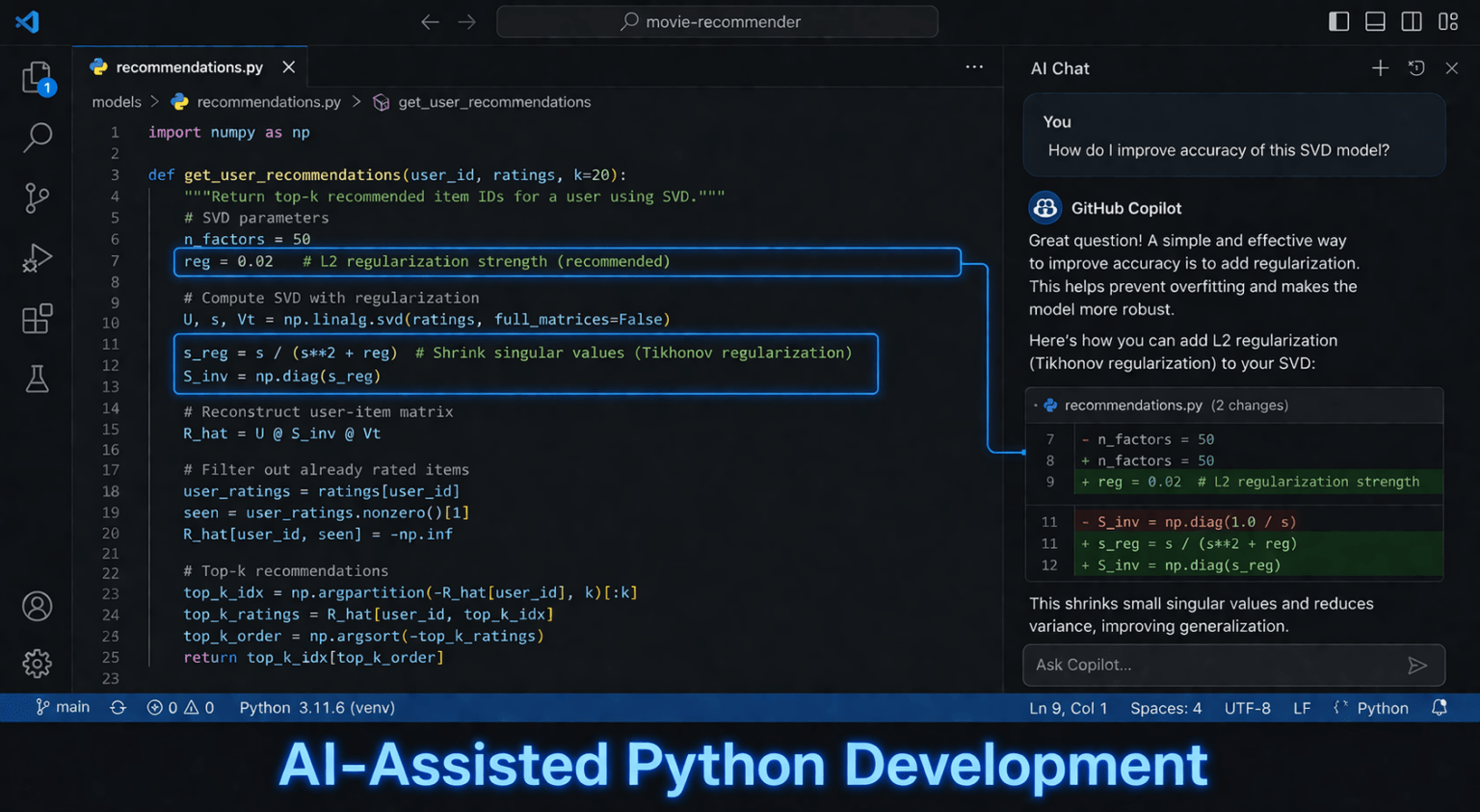Open the Accounts menu icon
Image resolution: width=1480 pixels, height=812 pixels.
coord(37,606)
